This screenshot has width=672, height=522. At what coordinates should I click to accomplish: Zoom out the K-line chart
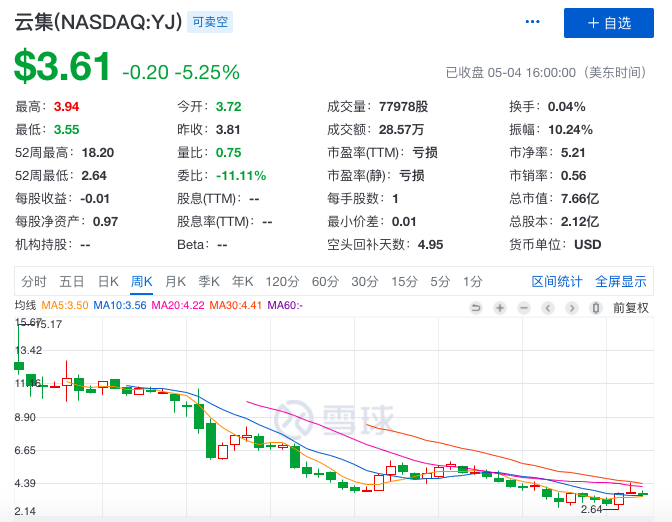[523, 307]
